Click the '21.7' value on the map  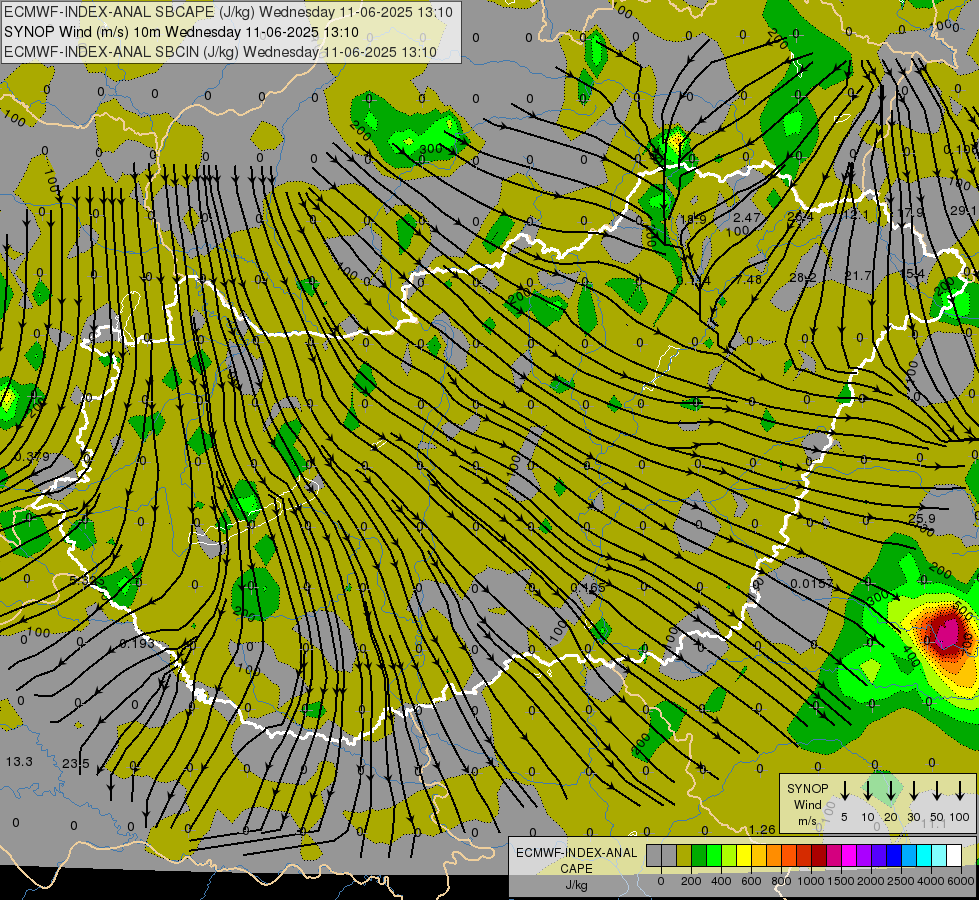pyautogui.click(x=858, y=275)
